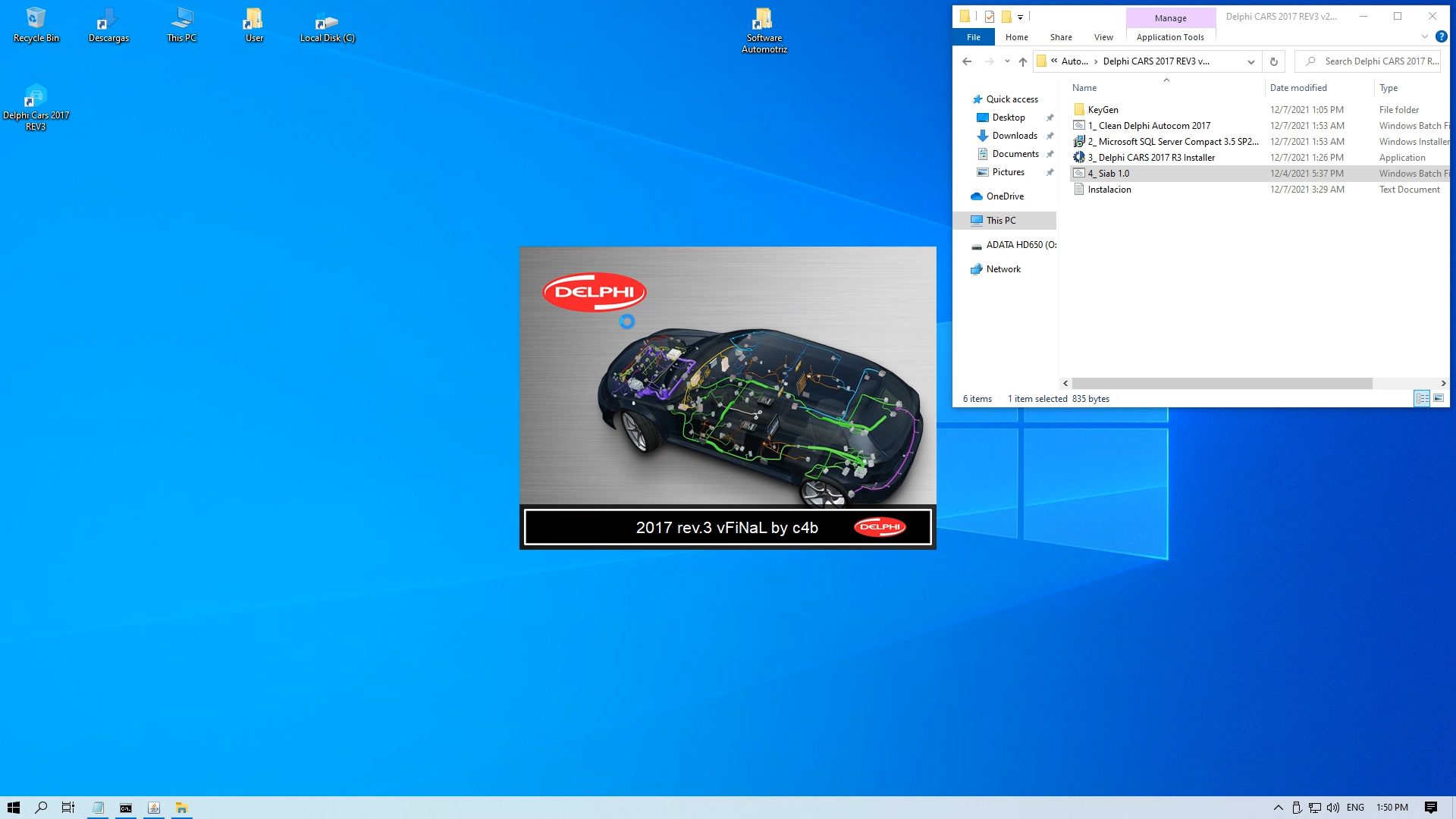1456x819 pixels.
Task: Expand the address bar history dropdown
Action: (1250, 61)
